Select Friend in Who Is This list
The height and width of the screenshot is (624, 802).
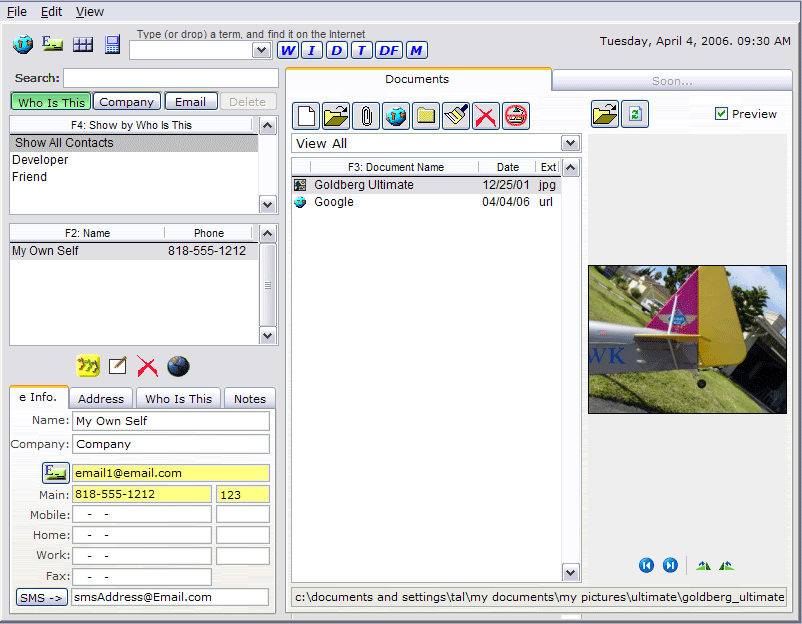coord(134,176)
